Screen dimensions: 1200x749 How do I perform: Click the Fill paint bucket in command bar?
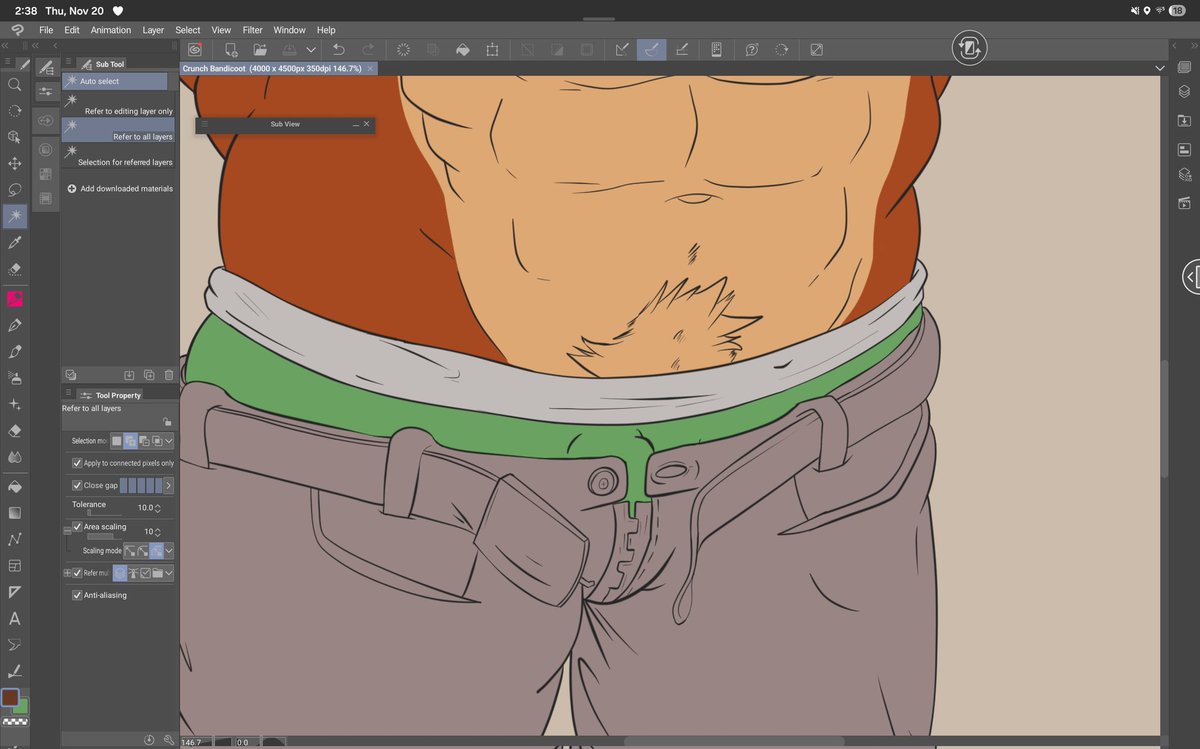click(462, 49)
